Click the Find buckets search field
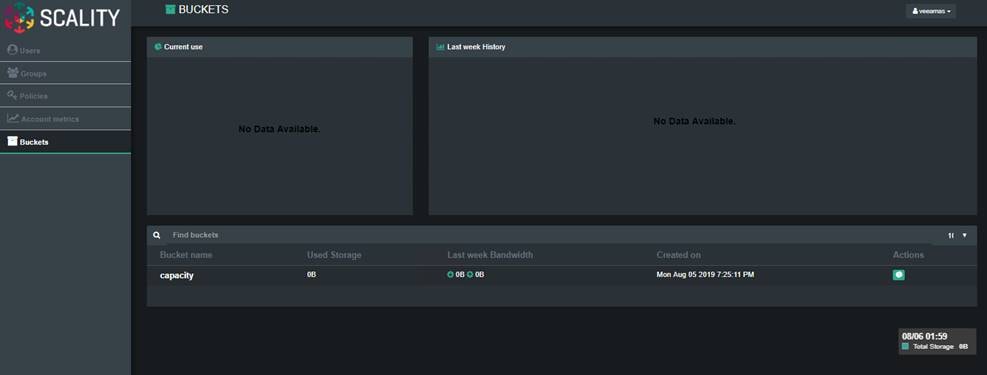 click(x=548, y=235)
